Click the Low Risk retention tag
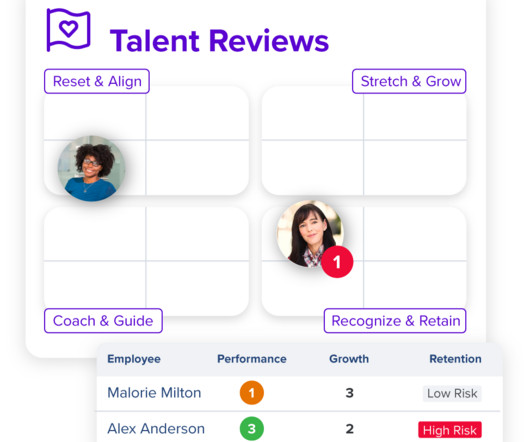 pos(452,393)
